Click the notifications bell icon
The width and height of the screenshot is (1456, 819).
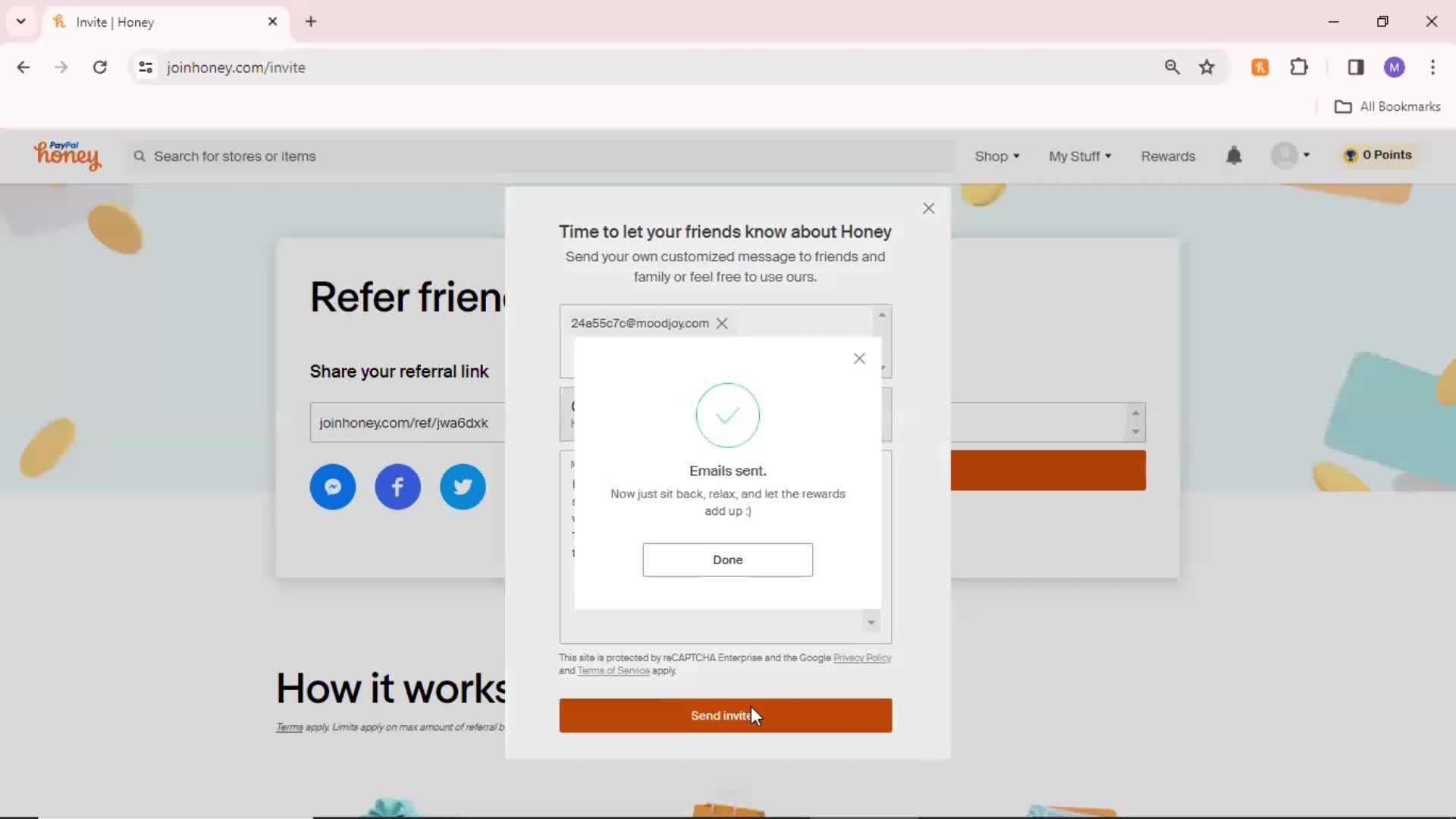[1234, 155]
